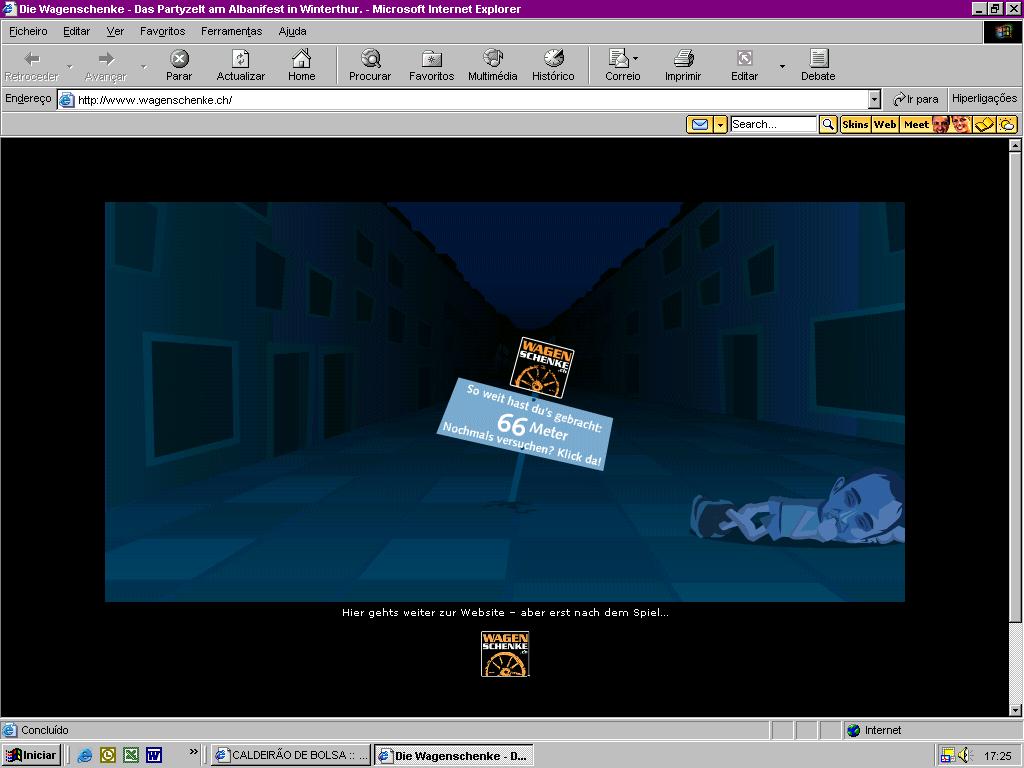Click the Retroceder back arrow icon
Viewport: 1024px width, 768px height.
point(32,59)
